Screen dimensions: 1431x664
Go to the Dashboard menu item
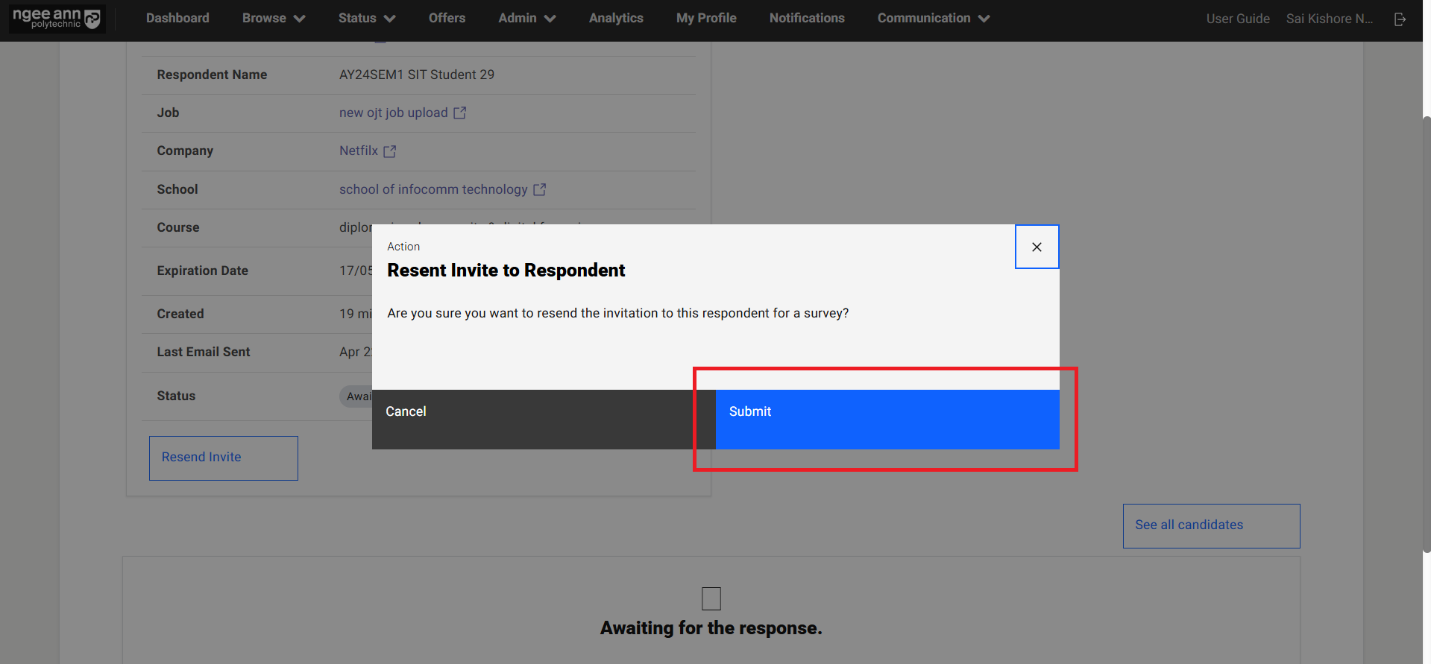click(x=178, y=18)
